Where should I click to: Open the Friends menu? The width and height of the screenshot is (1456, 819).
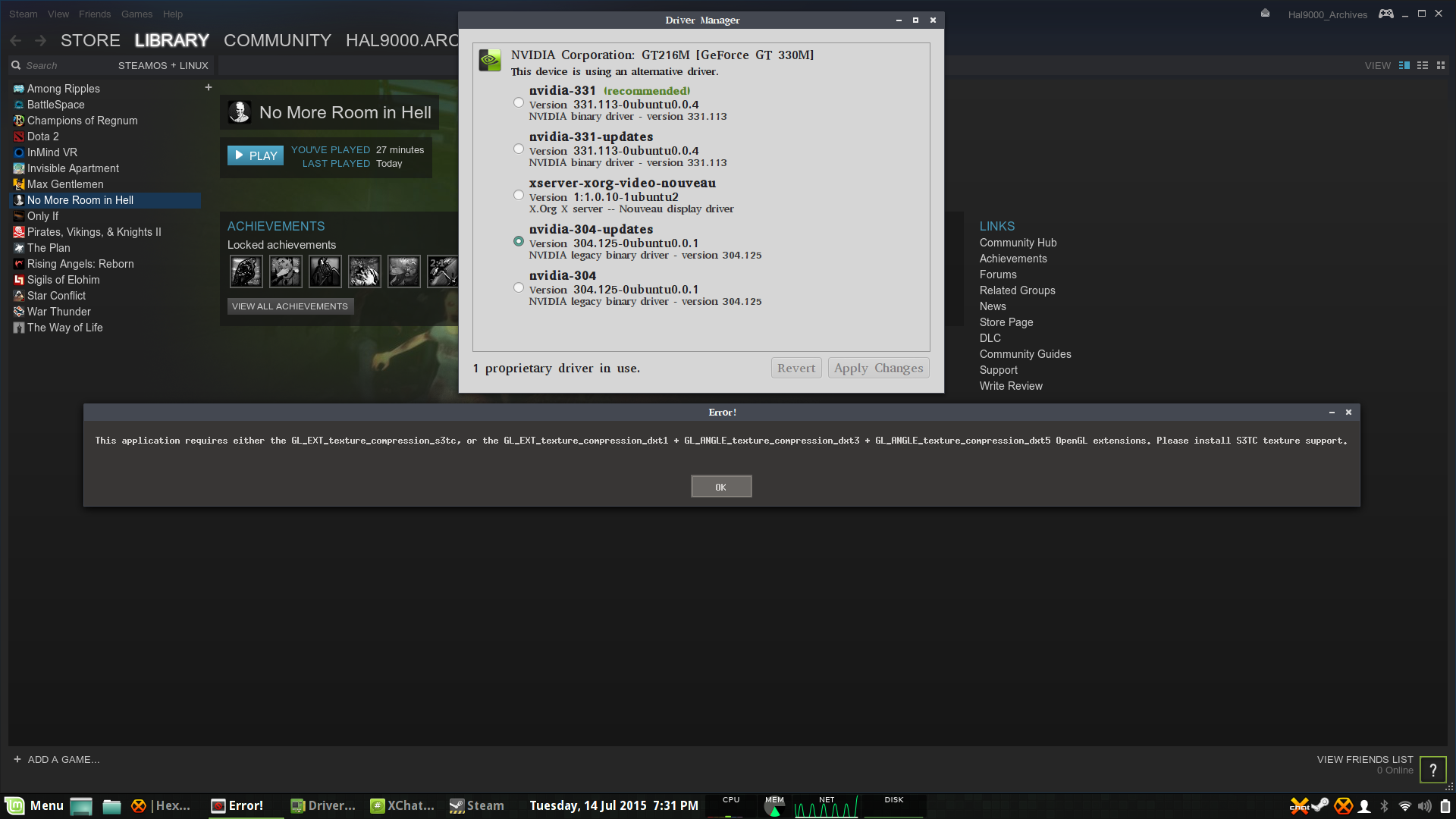pyautogui.click(x=95, y=14)
